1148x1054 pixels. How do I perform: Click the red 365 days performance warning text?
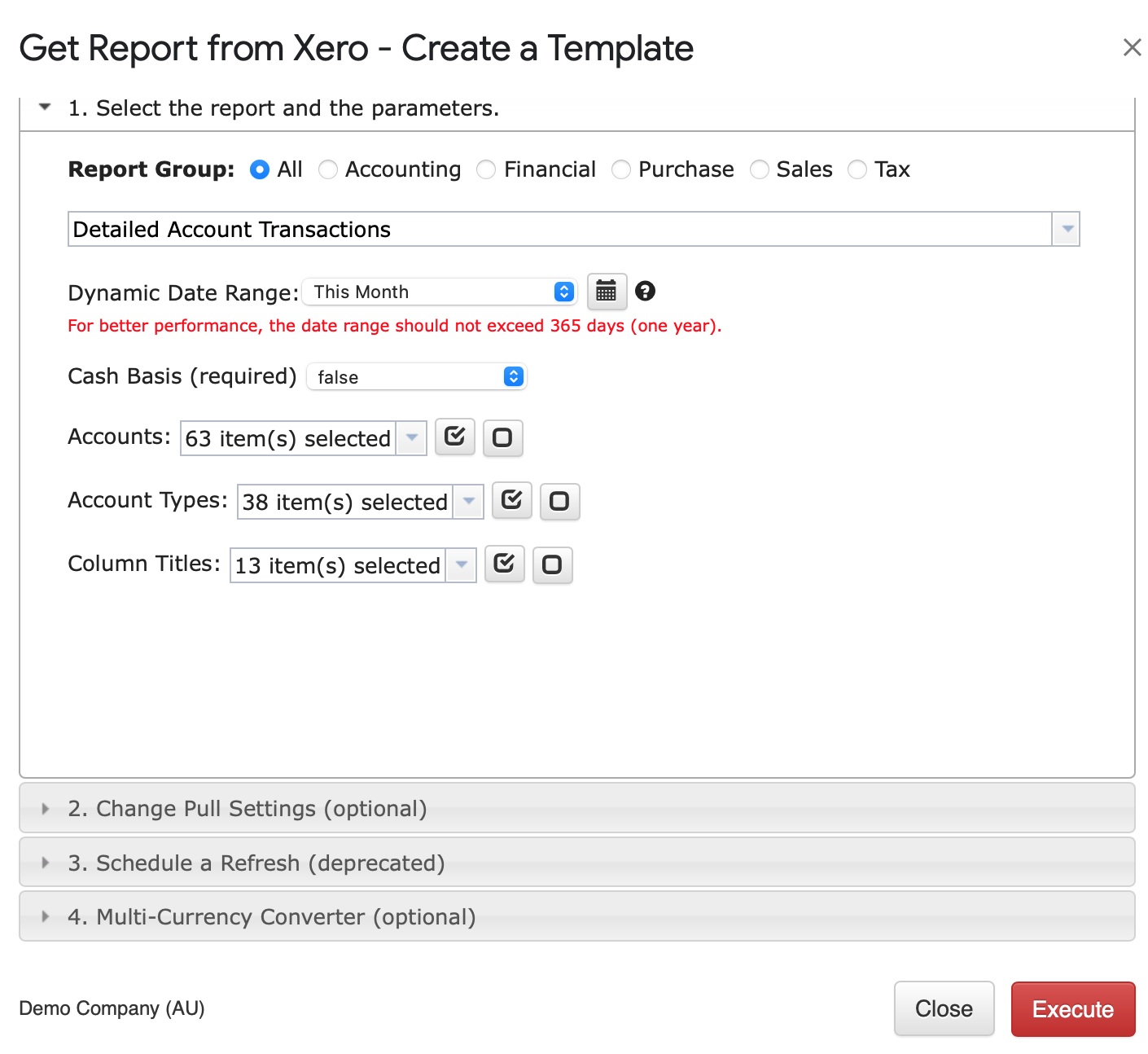coord(395,326)
